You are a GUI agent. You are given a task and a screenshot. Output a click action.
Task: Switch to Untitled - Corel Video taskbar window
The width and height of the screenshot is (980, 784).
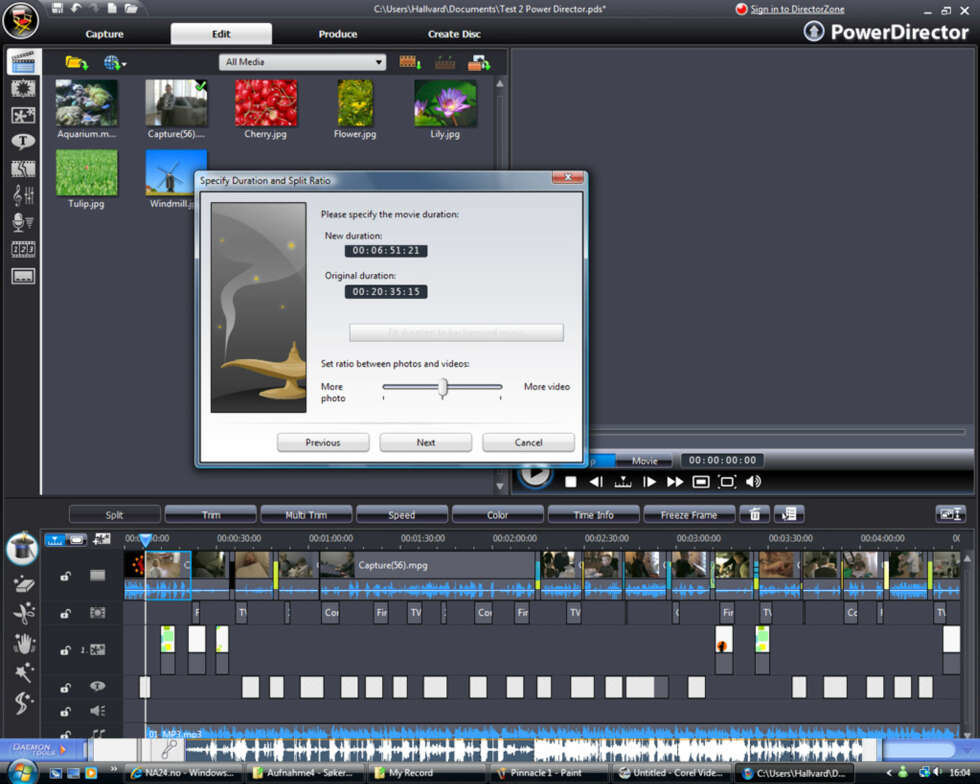670,773
